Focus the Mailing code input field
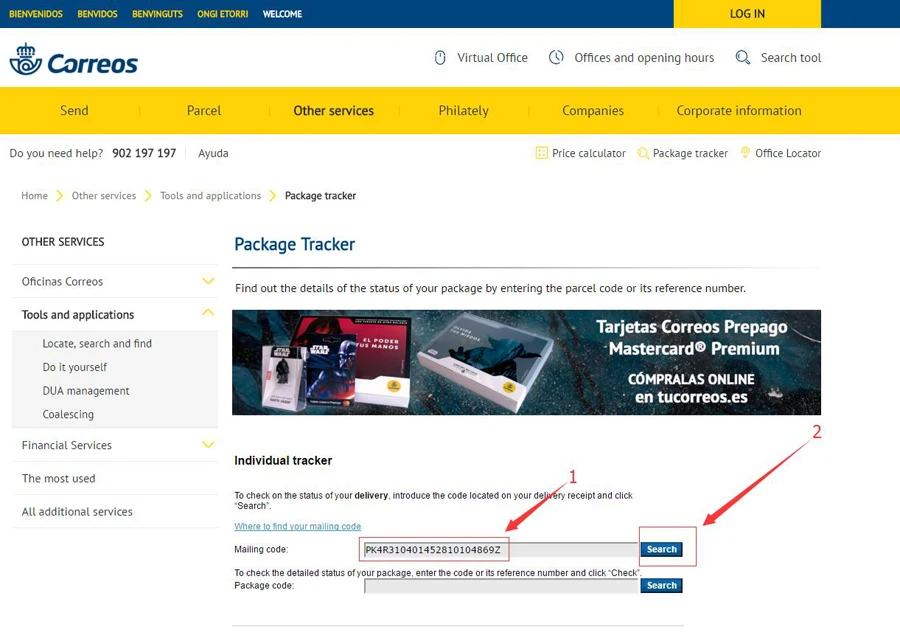The width and height of the screenshot is (900, 638). (501, 550)
